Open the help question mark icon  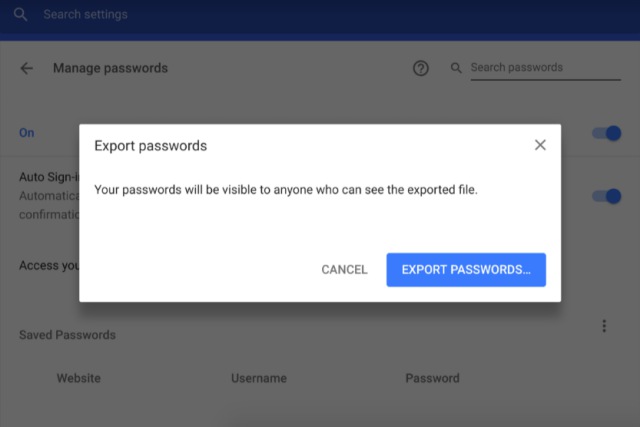point(420,68)
